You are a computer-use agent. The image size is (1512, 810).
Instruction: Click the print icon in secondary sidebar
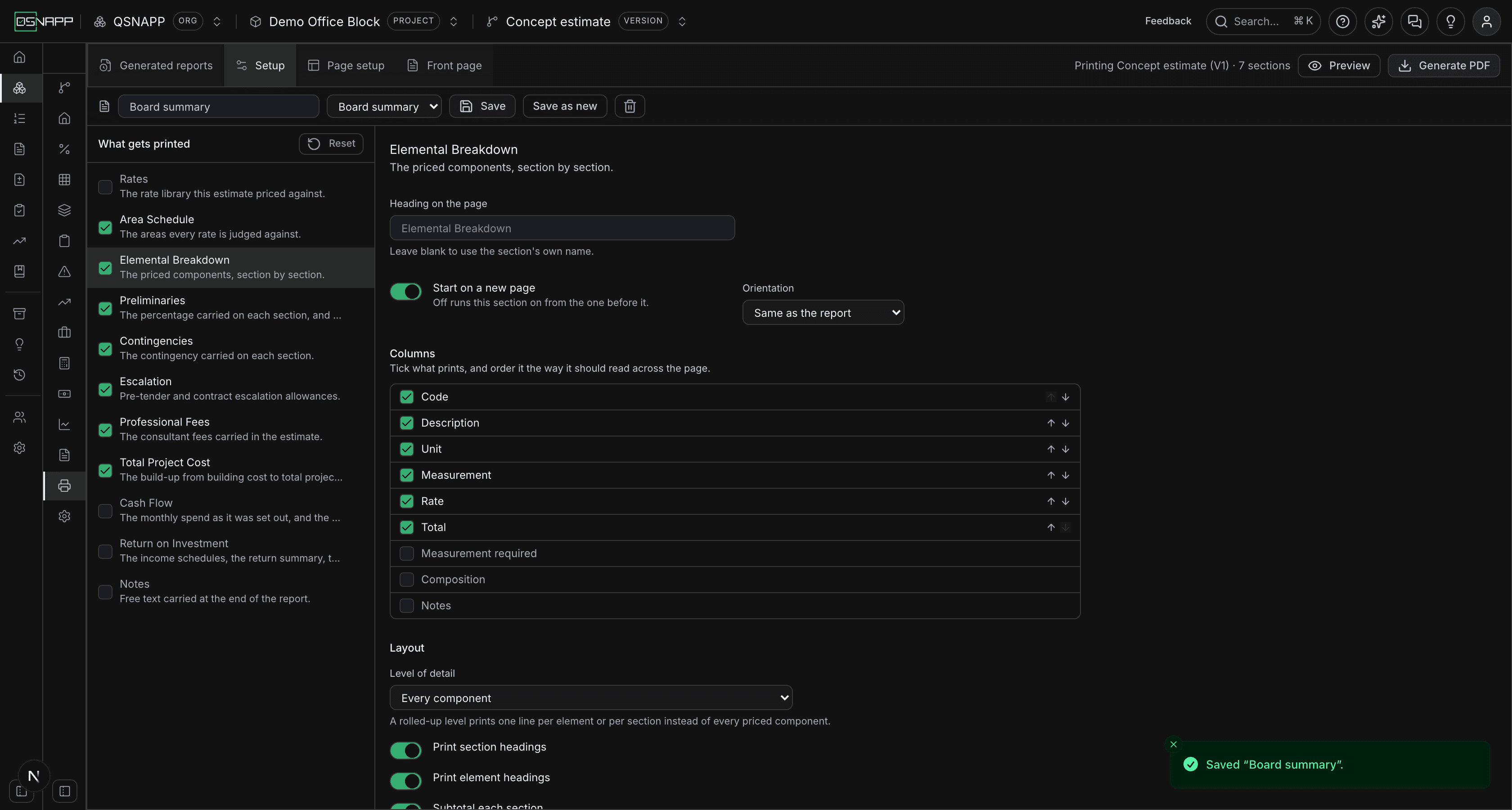click(64, 486)
